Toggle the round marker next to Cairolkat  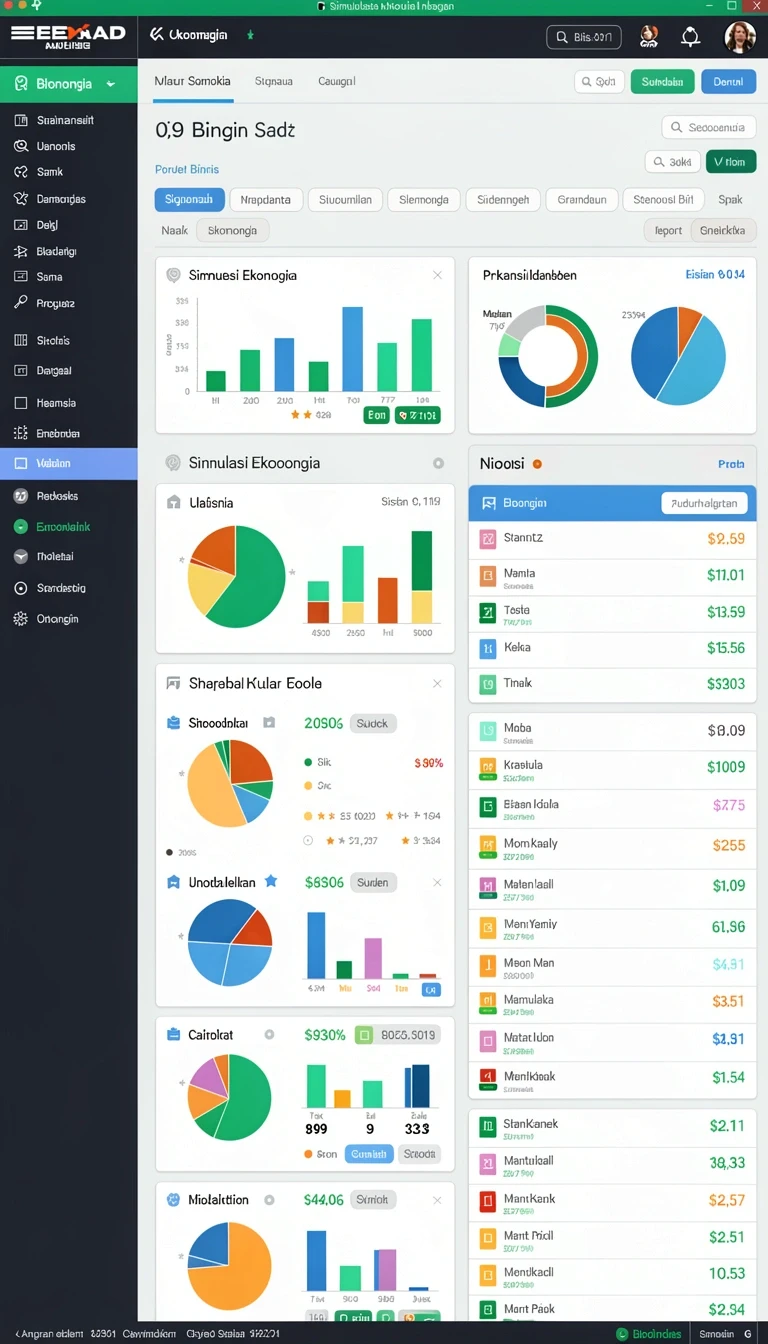coord(269,1035)
